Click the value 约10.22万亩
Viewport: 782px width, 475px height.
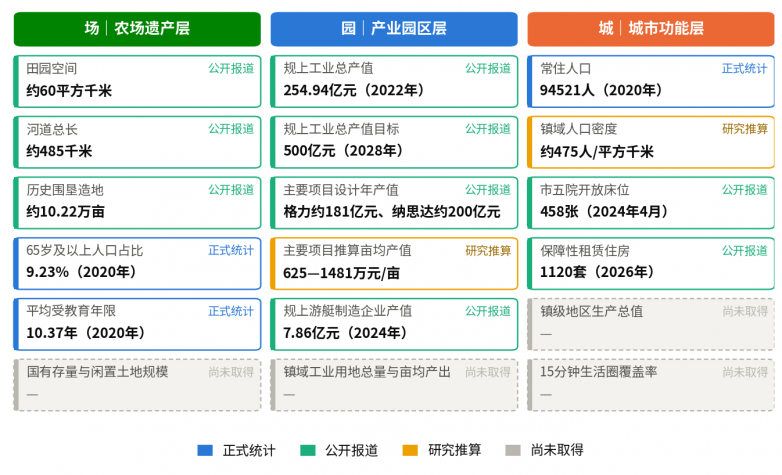tap(65, 212)
